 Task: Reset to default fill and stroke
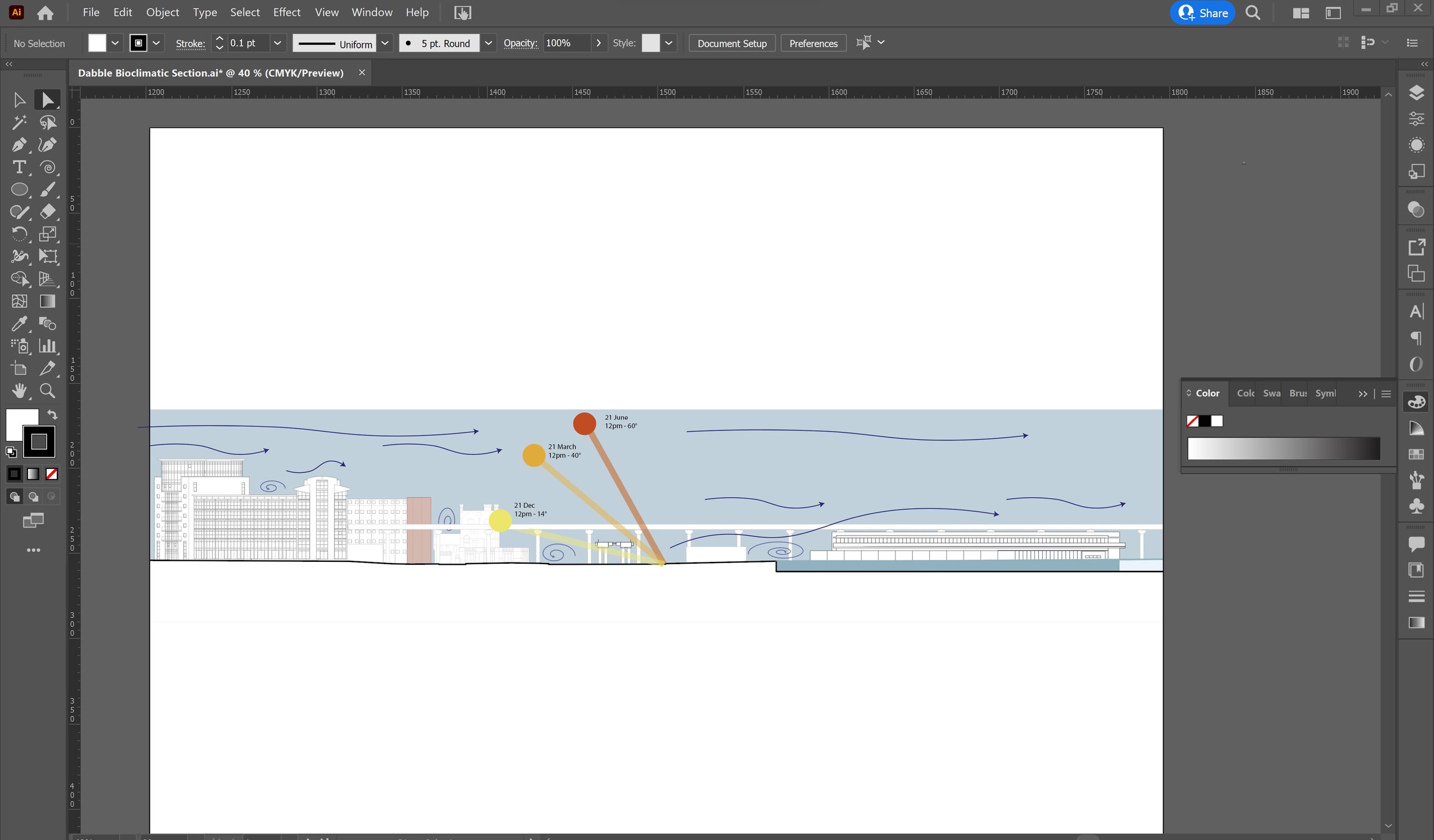(x=11, y=452)
